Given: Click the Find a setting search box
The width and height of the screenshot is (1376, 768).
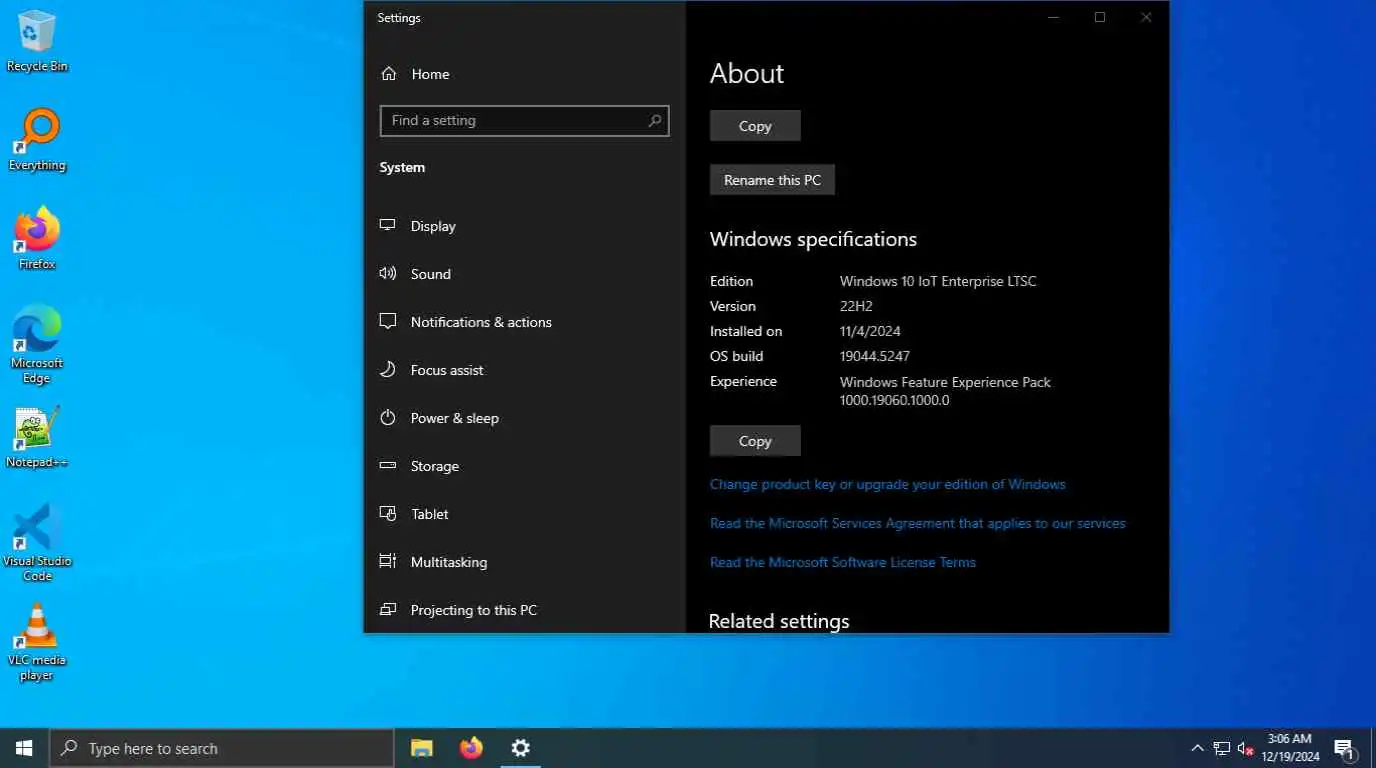Looking at the screenshot, I should pyautogui.click(x=524, y=121).
